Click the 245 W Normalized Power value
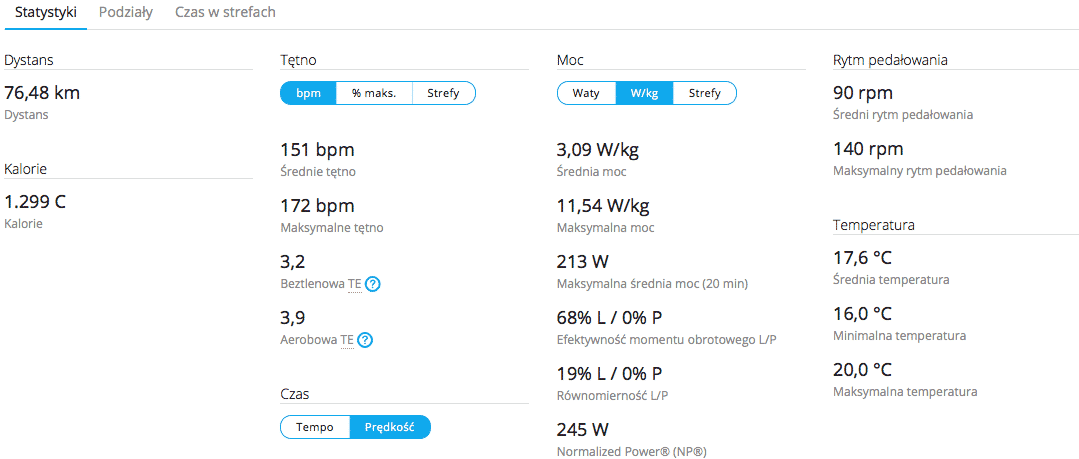The width and height of the screenshot is (1079, 459). (582, 429)
